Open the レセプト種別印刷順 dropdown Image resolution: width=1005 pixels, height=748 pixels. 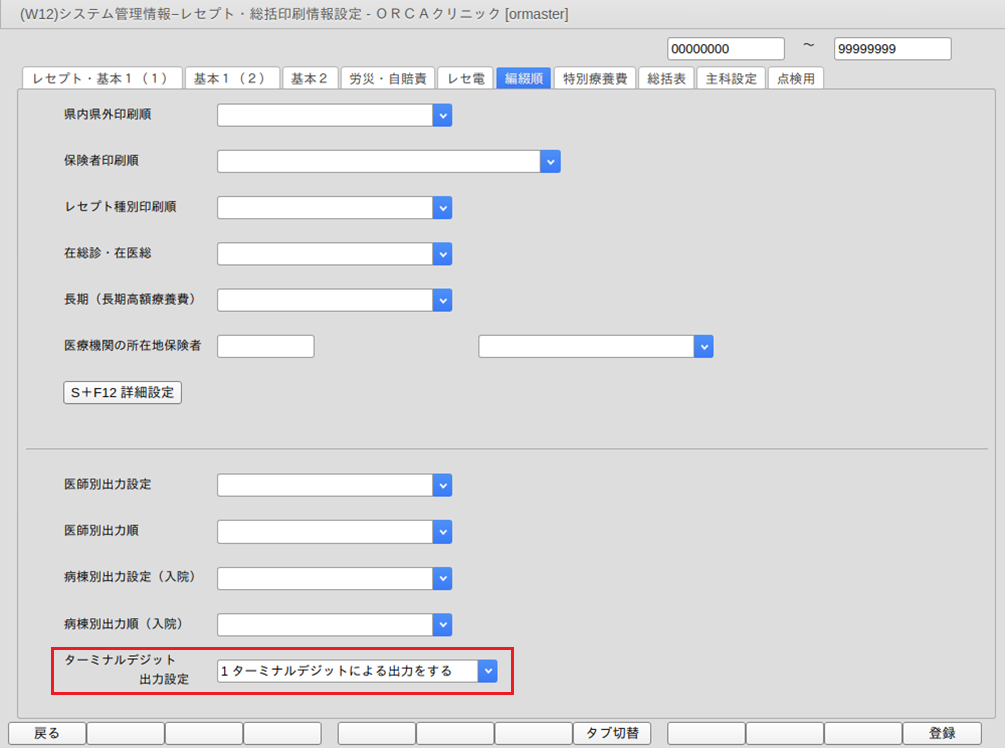(x=442, y=208)
